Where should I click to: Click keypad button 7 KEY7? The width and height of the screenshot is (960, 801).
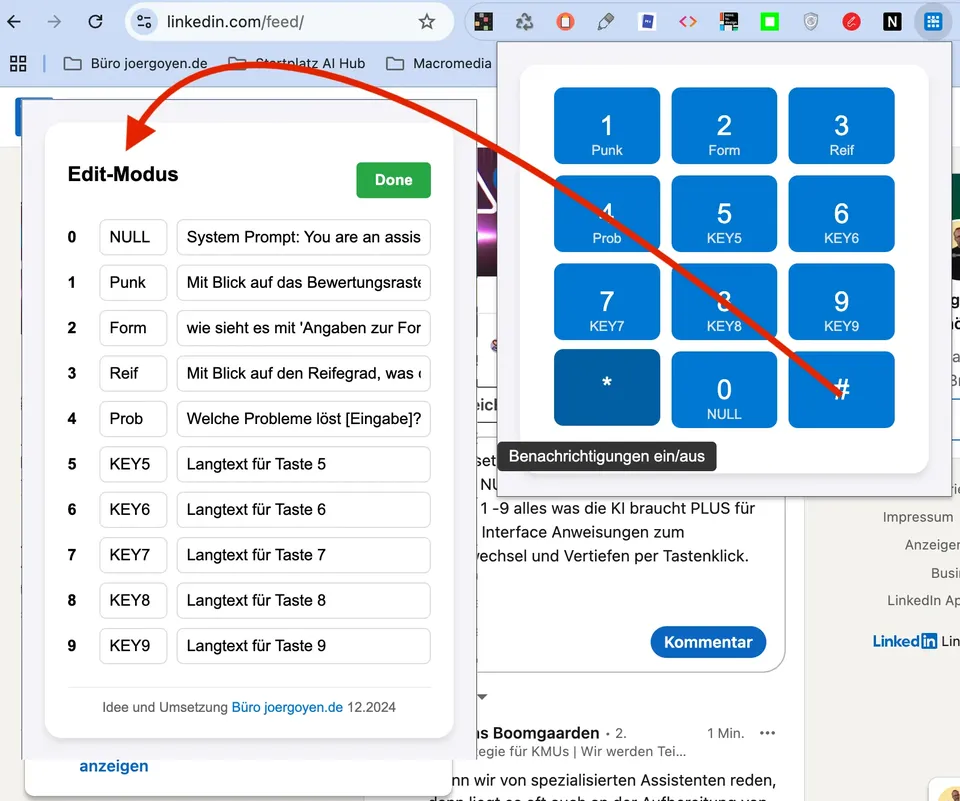click(x=607, y=302)
